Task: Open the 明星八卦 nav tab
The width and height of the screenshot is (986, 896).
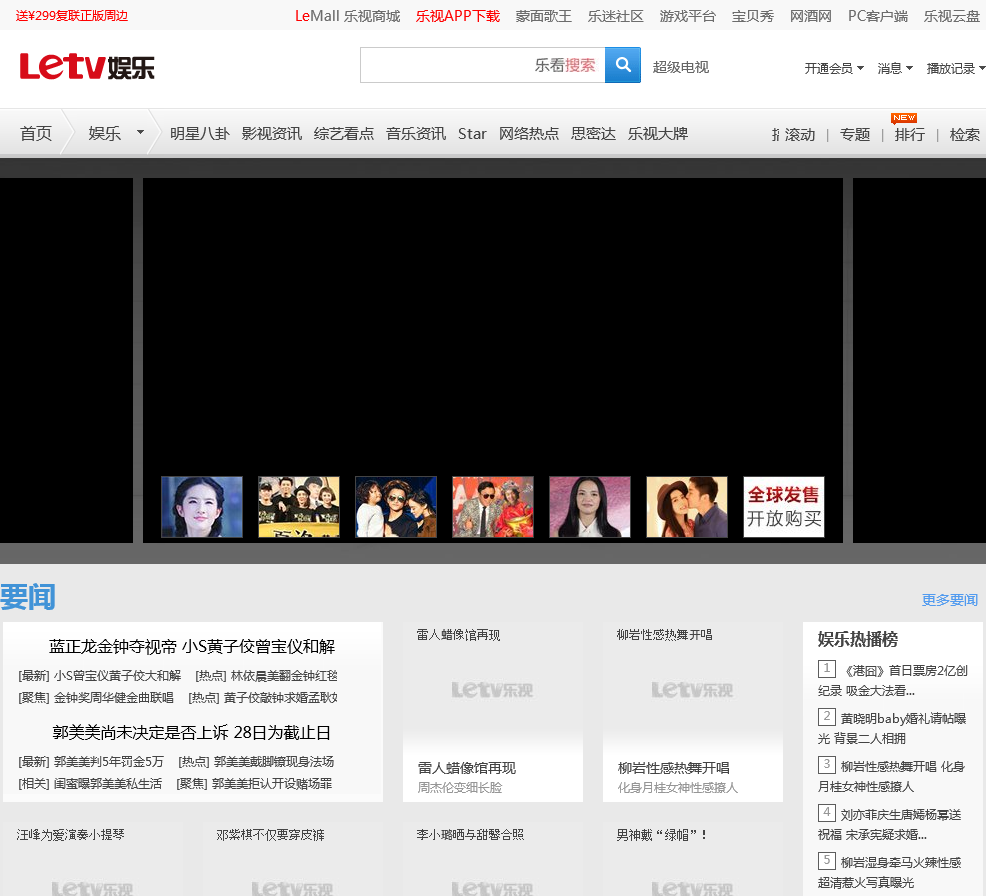Action: tap(199, 133)
